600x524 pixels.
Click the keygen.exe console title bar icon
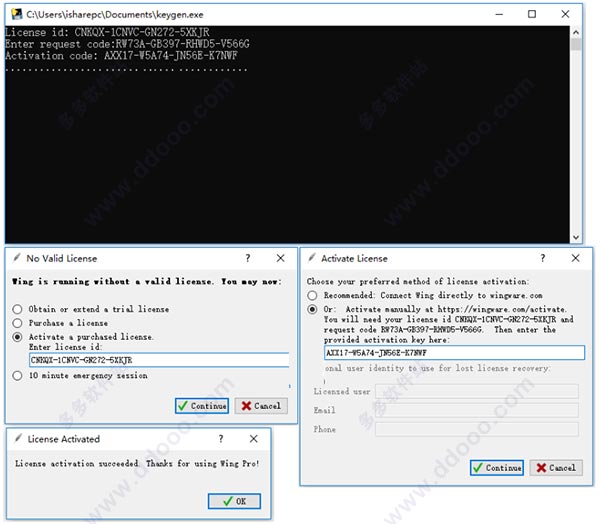point(16,14)
